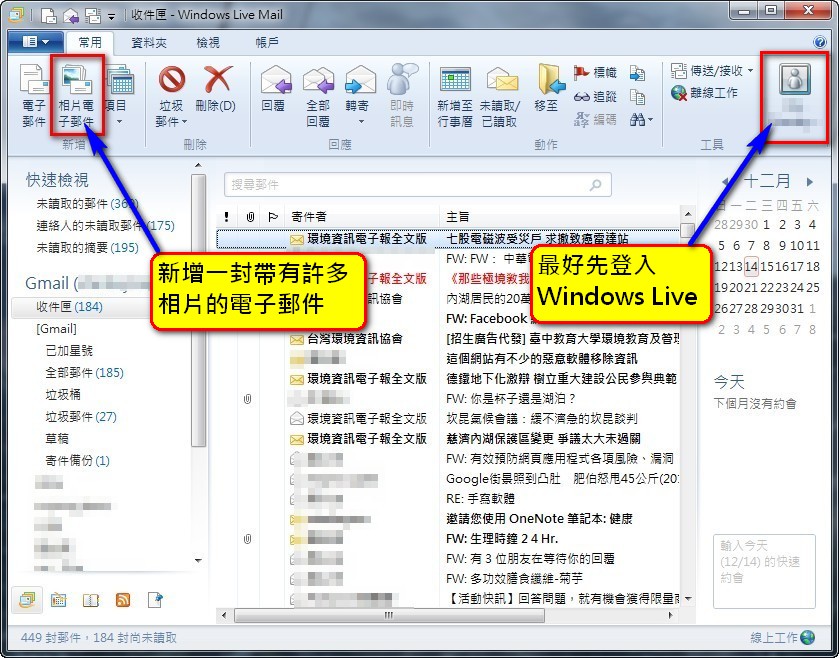The height and width of the screenshot is (658, 839).
Task: Expand forward dropdown arrow
Action: pyautogui.click(x=361, y=122)
